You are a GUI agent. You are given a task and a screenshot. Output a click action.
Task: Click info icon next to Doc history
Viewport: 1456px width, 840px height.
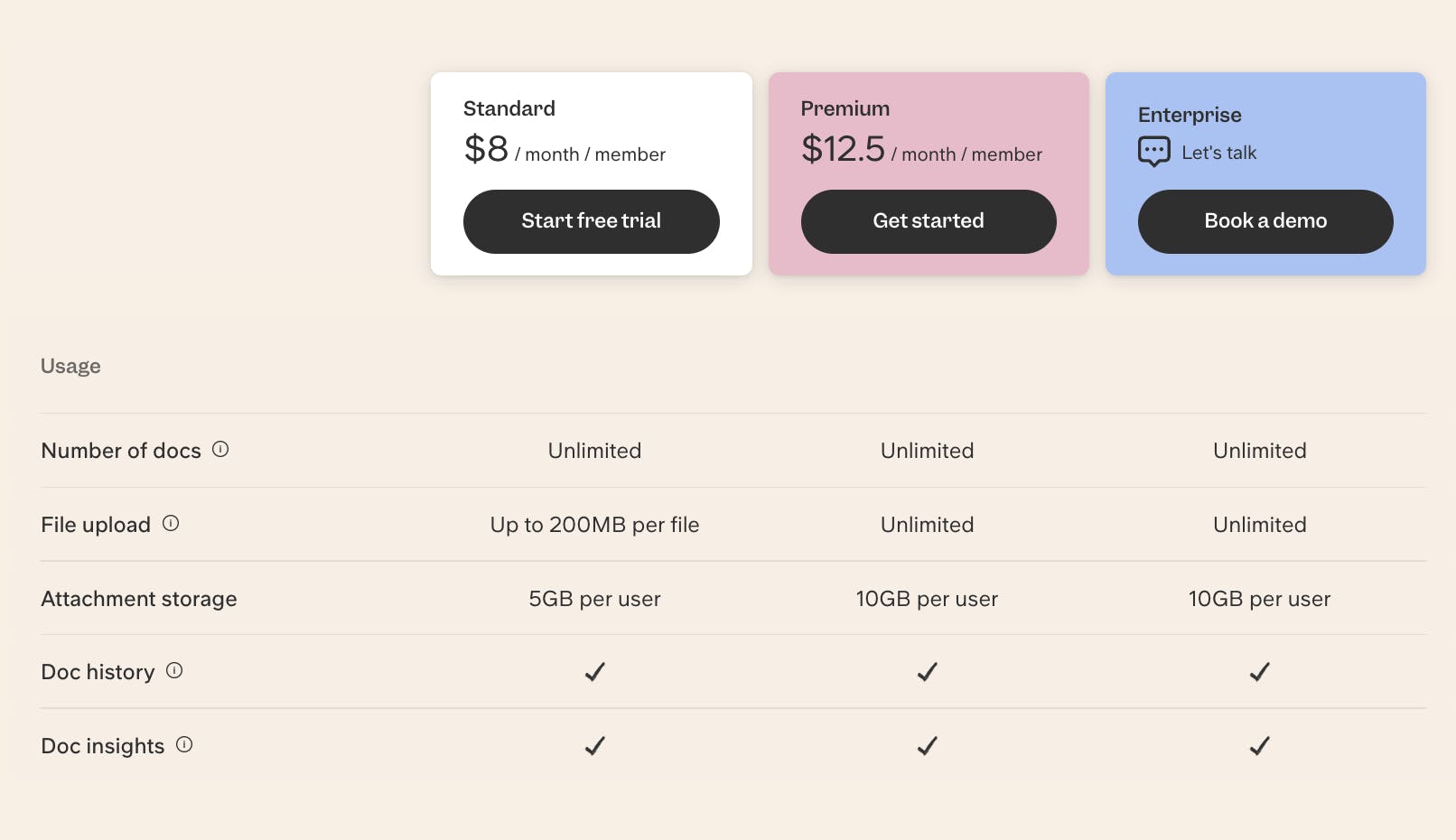[x=174, y=670]
